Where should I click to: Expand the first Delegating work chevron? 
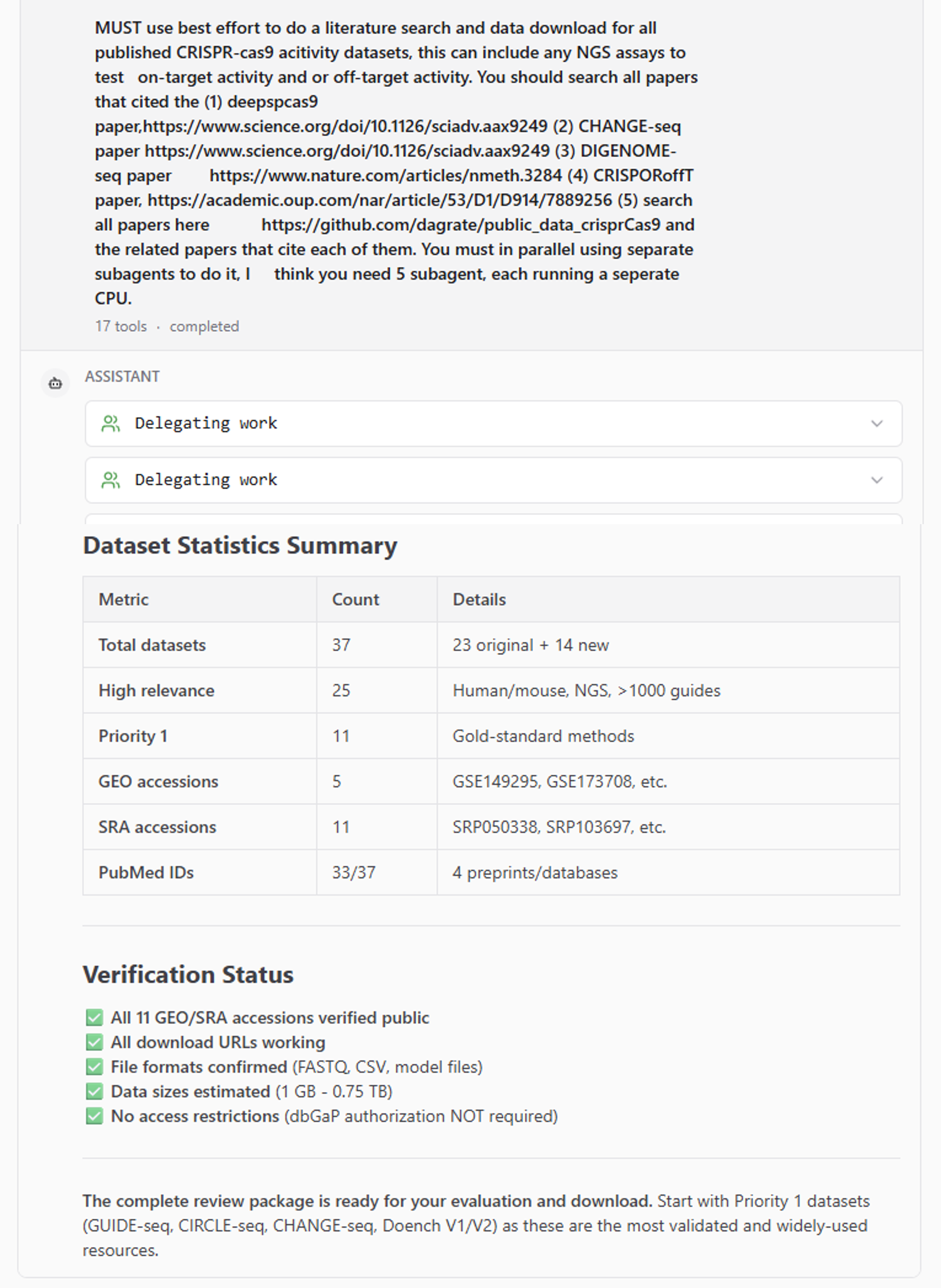point(877,423)
